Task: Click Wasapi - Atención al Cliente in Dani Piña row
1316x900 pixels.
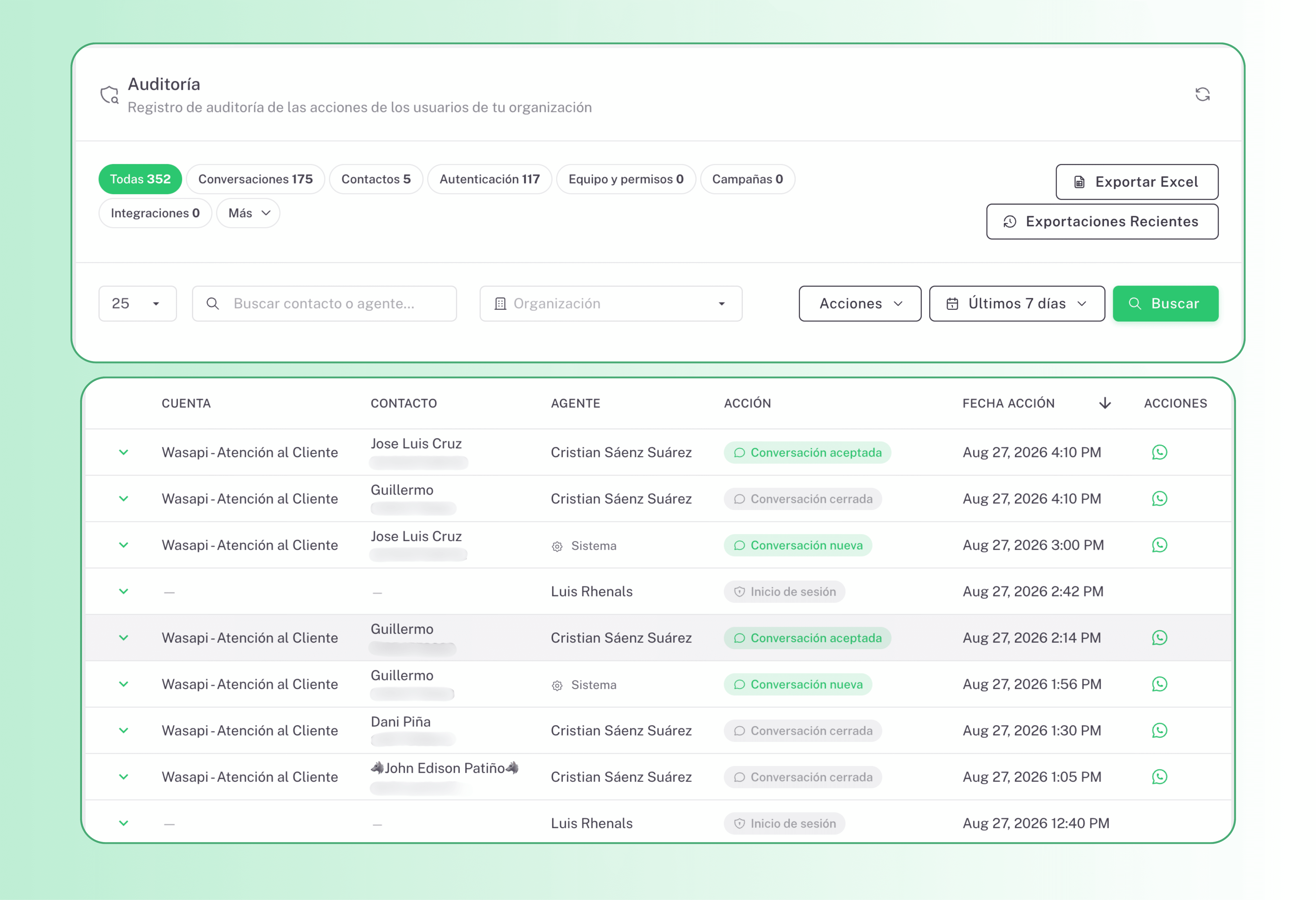Action: click(x=250, y=731)
